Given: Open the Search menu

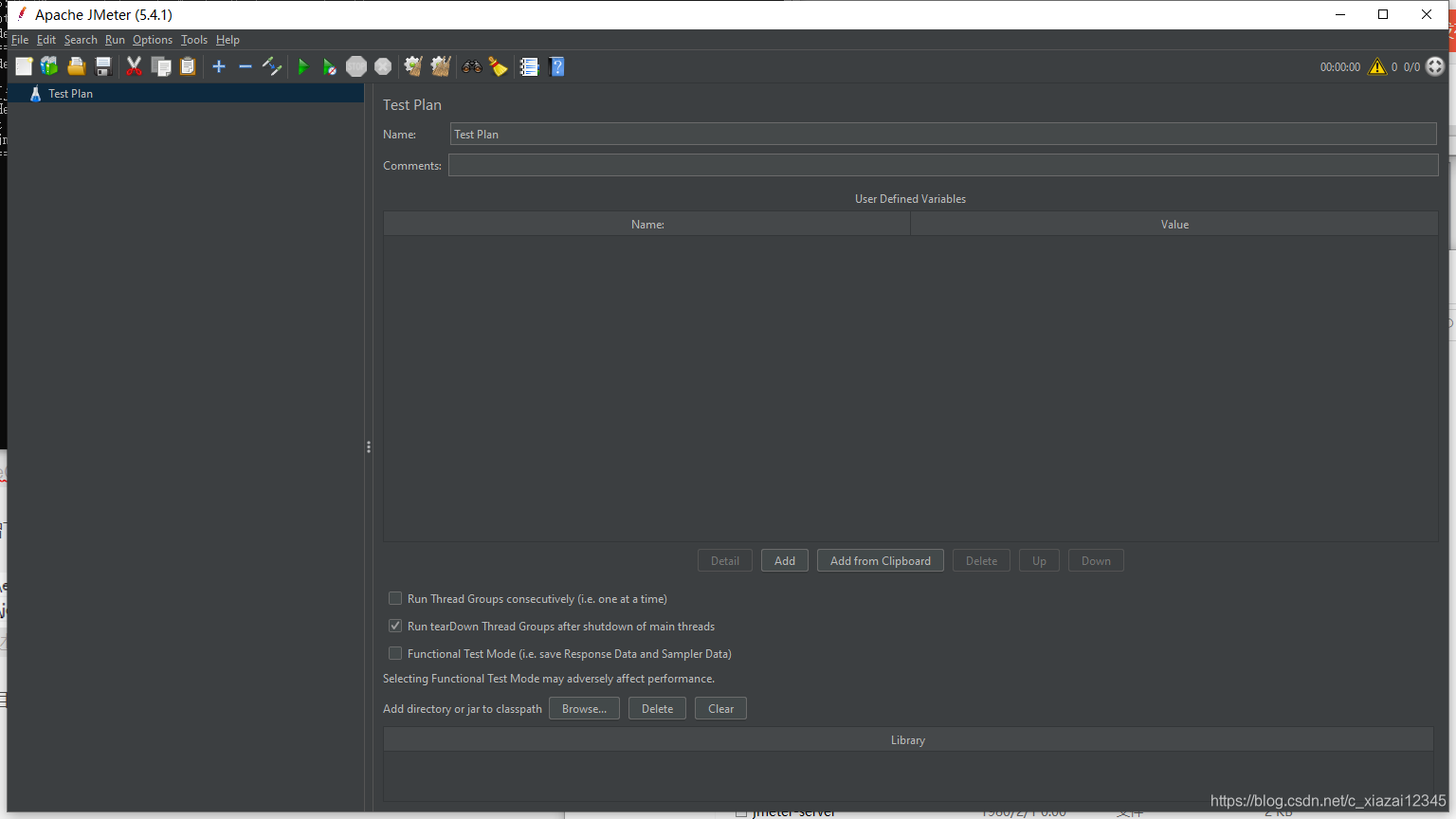Looking at the screenshot, I should coord(81,40).
